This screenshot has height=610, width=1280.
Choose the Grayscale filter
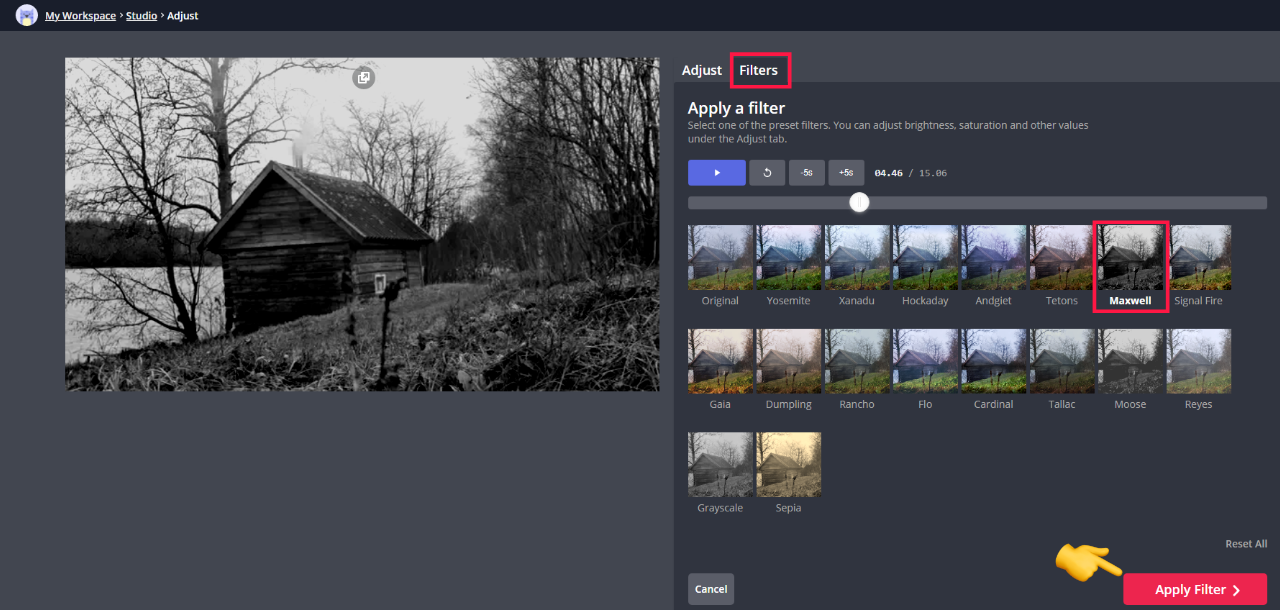tap(720, 464)
